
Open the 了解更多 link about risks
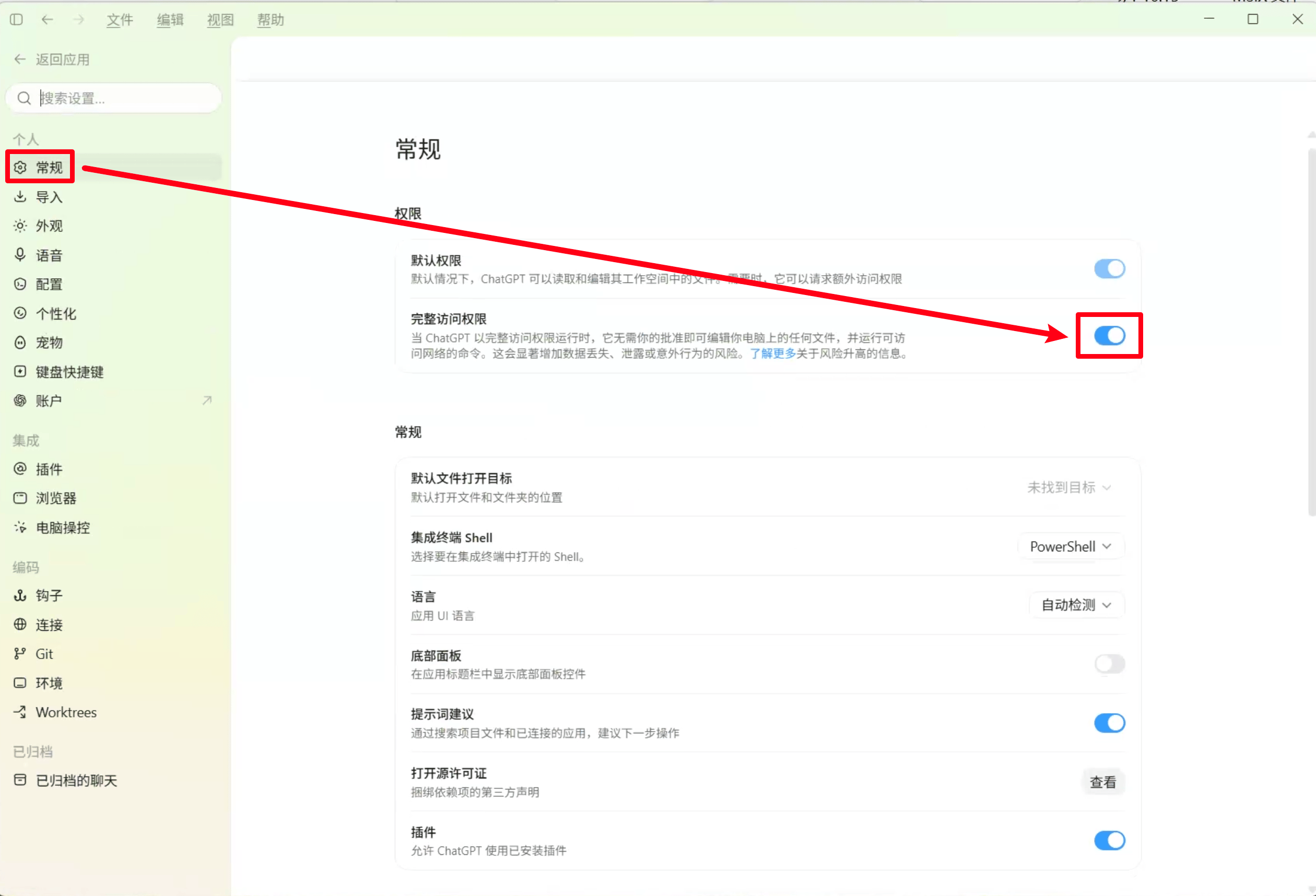[x=772, y=353]
